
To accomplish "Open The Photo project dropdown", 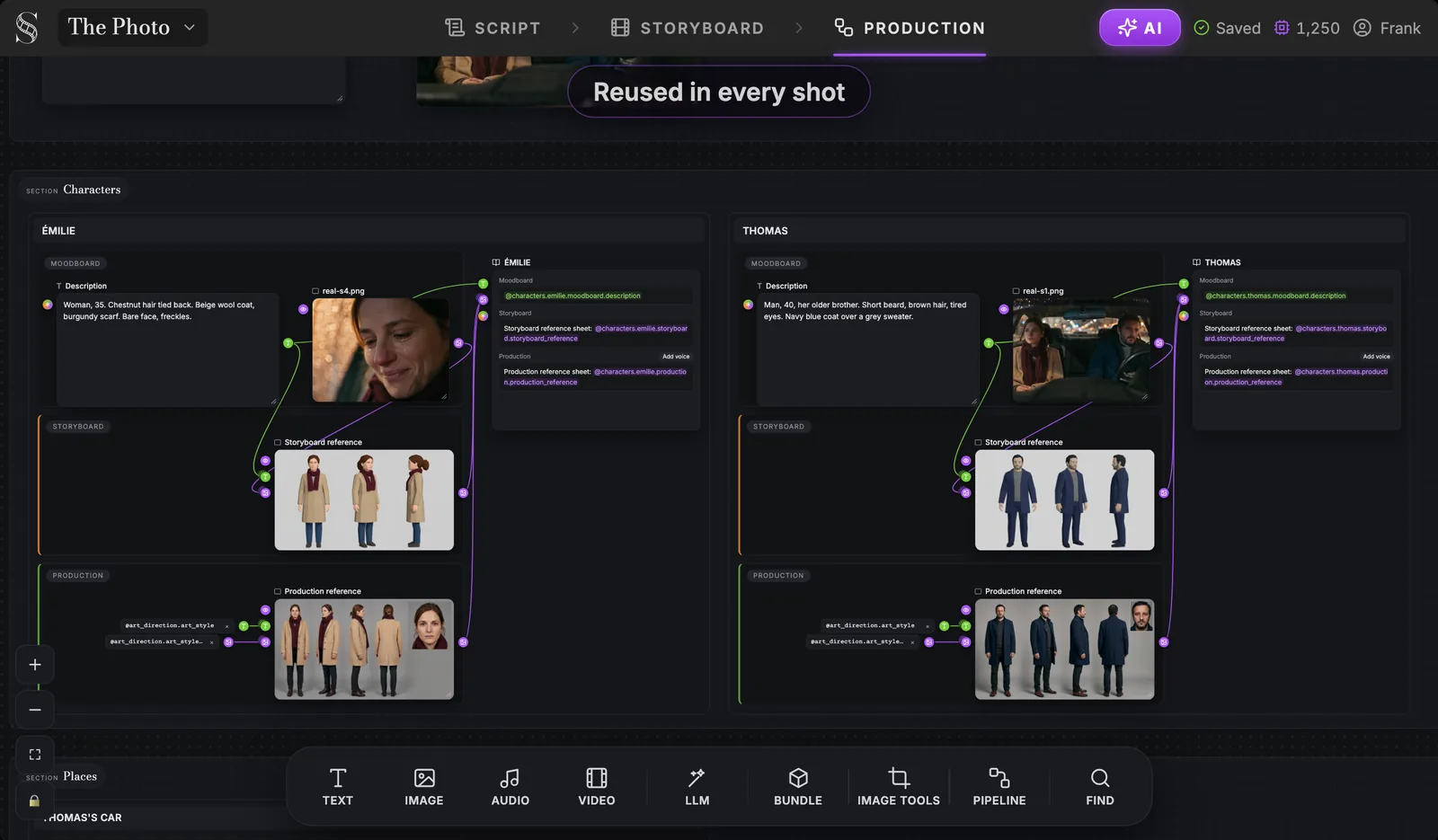I will (132, 28).
